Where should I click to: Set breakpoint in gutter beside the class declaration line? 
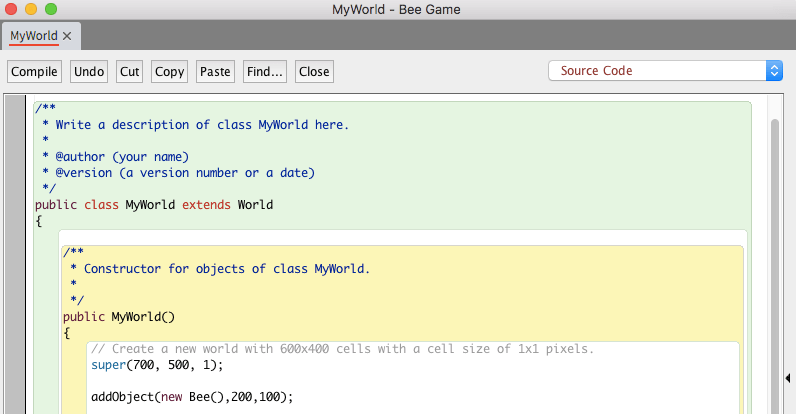[x=17, y=205]
